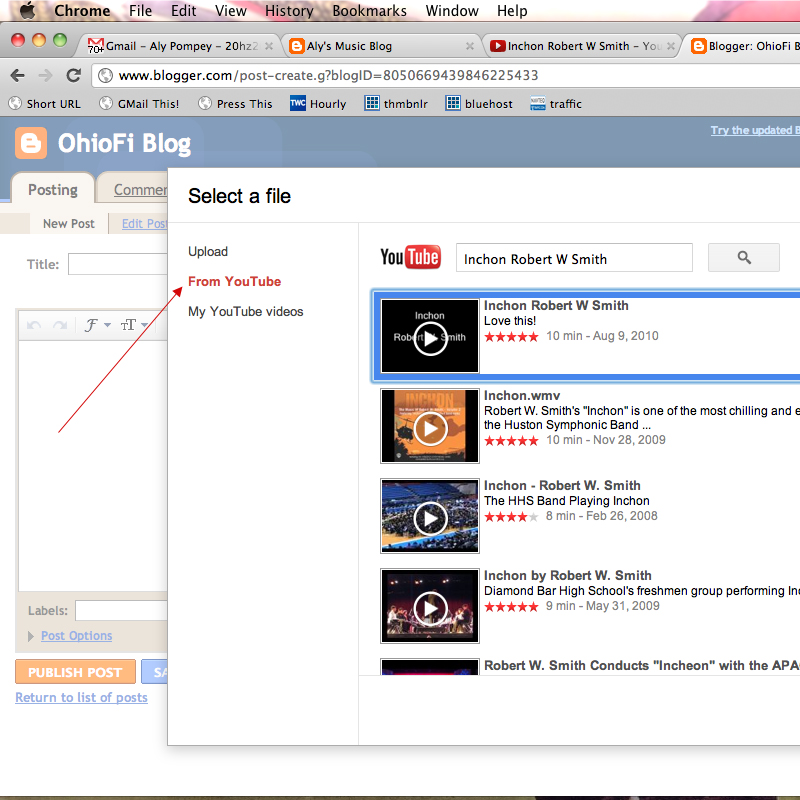The image size is (800, 800).
Task: Select My YouTube videos in the sidebar
Action: click(246, 312)
